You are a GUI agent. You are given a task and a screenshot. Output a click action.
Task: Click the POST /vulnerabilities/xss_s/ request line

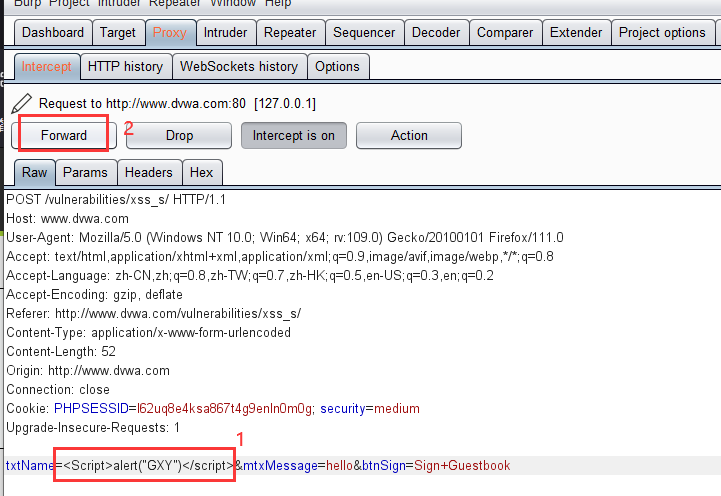pyautogui.click(x=116, y=200)
